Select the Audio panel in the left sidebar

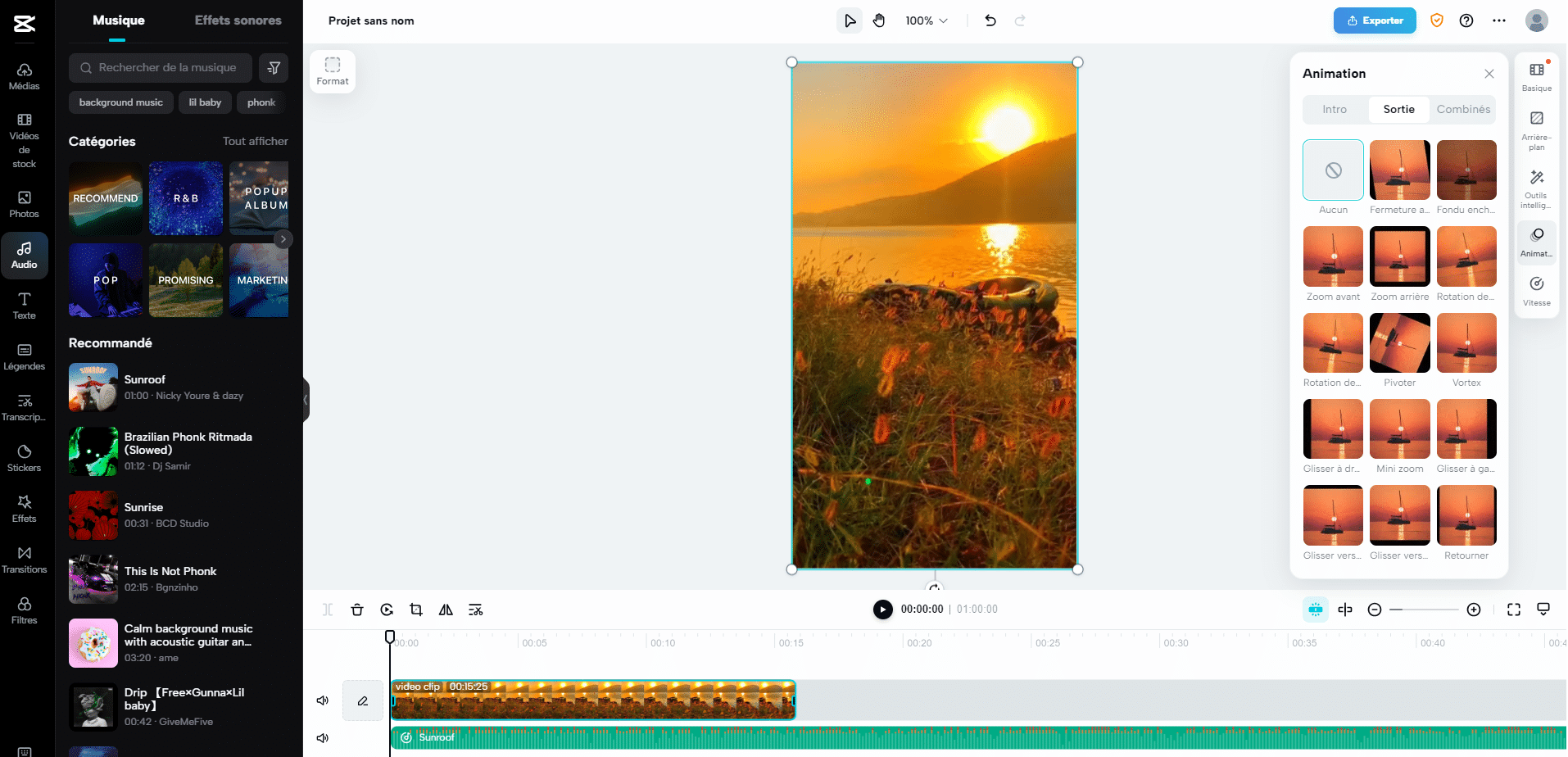tap(25, 254)
